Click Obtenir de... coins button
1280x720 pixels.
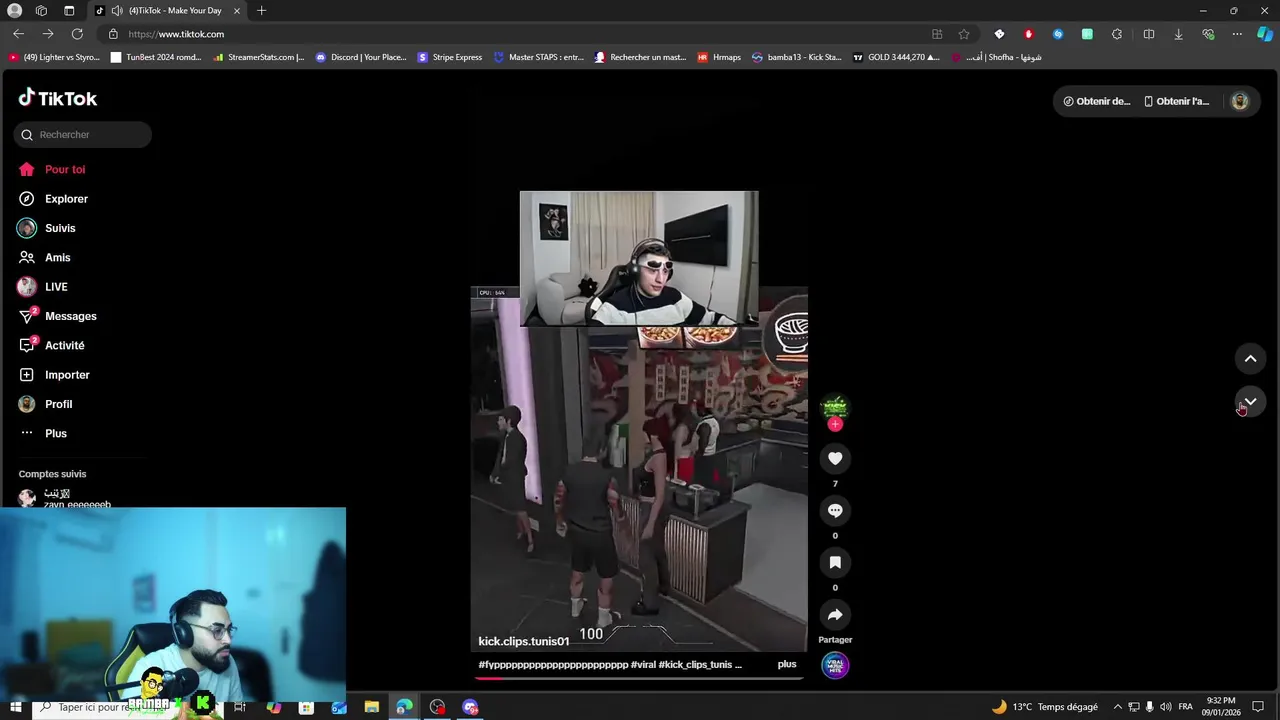[1096, 101]
